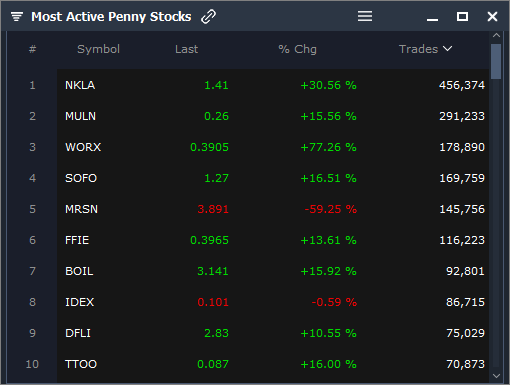Click the -59.25 % change value
This screenshot has height=385, width=510.
click(331, 209)
